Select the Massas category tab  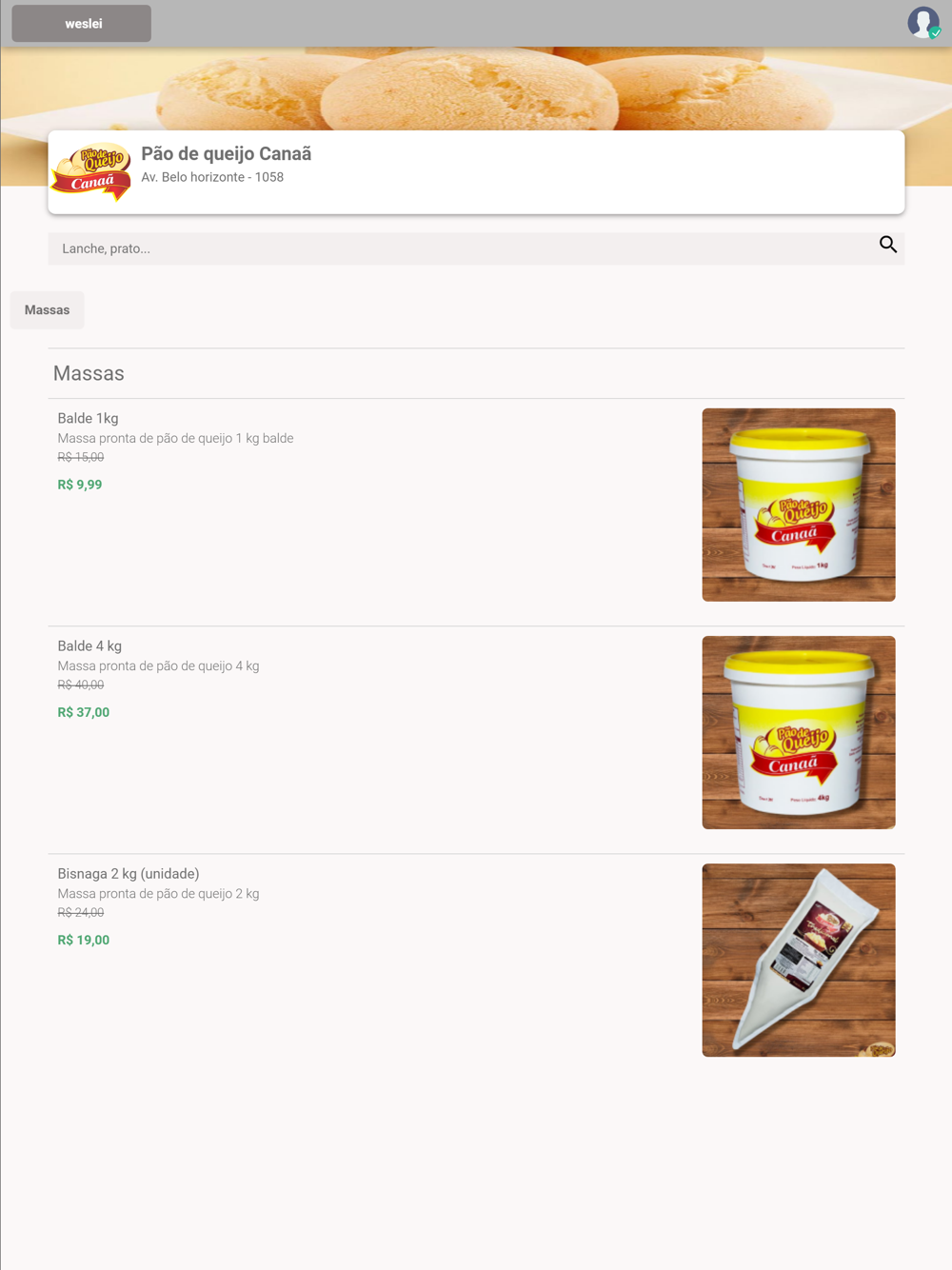(48, 310)
